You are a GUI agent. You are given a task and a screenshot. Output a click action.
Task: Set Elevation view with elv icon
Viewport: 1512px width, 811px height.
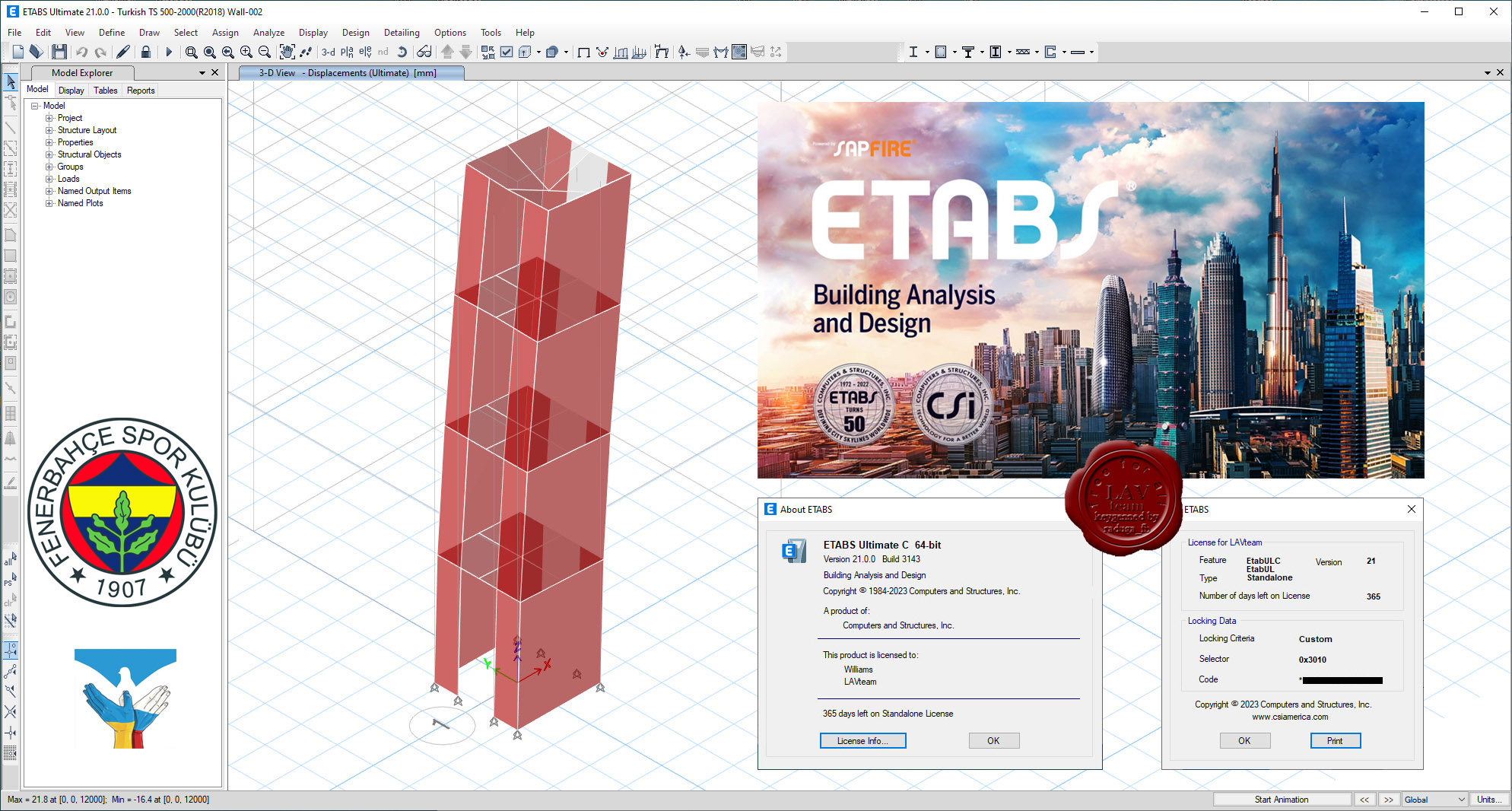pyautogui.click(x=365, y=52)
